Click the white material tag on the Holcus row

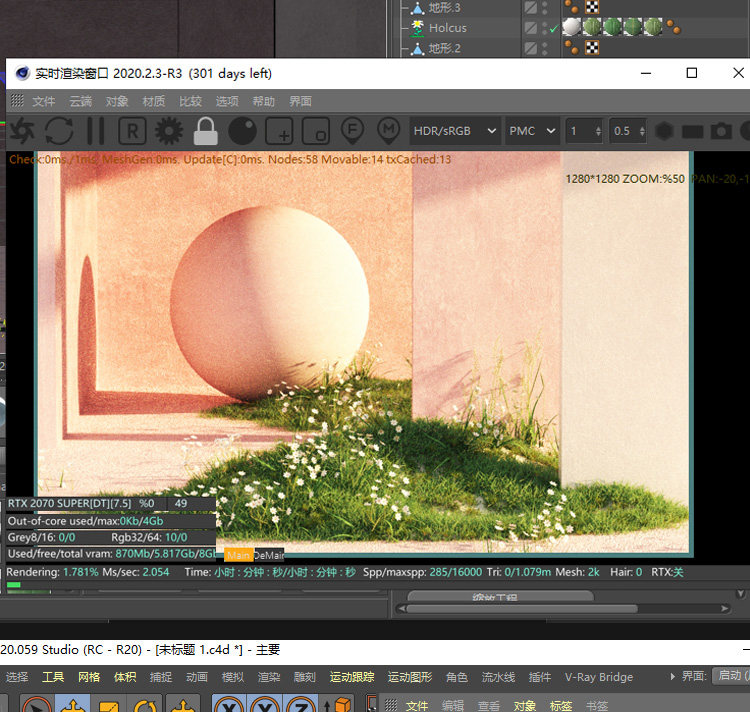click(x=571, y=27)
